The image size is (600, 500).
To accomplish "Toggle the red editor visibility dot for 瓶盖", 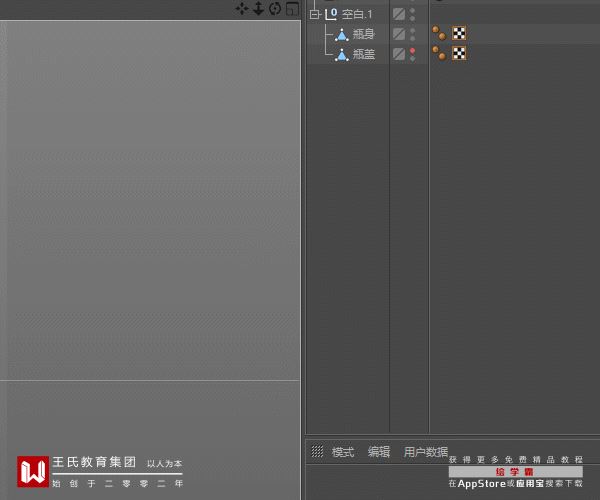I will (412, 50).
